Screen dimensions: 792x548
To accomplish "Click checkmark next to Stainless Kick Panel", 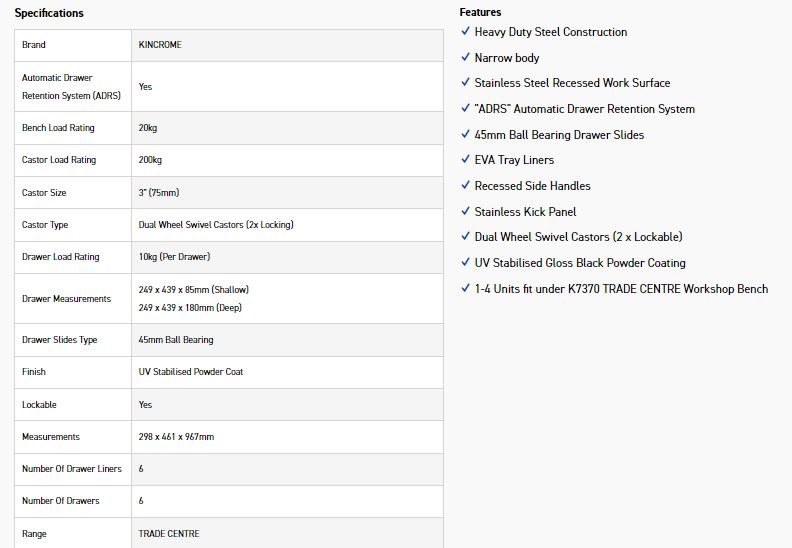I will point(465,211).
